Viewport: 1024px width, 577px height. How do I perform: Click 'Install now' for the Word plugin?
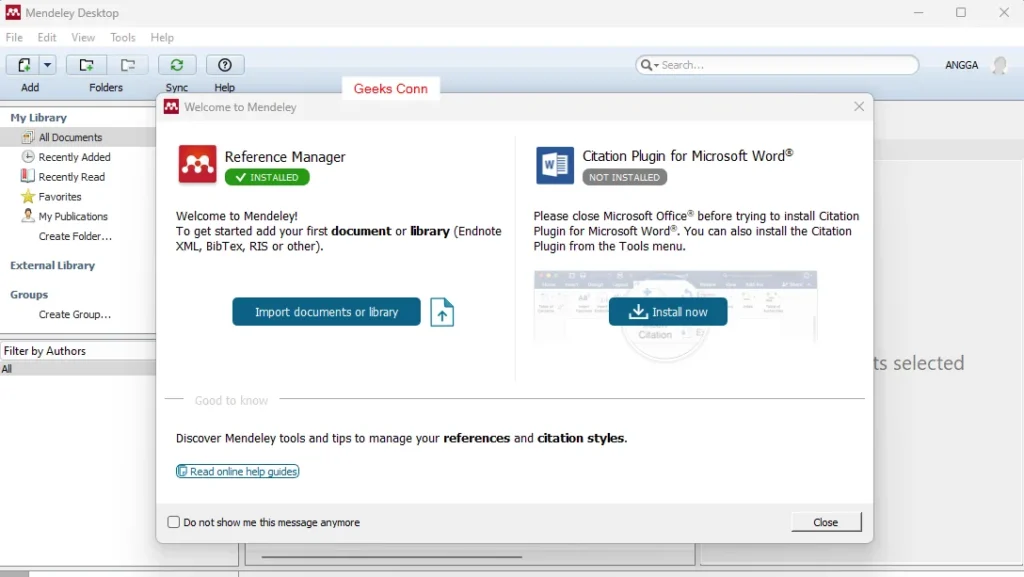(x=667, y=311)
